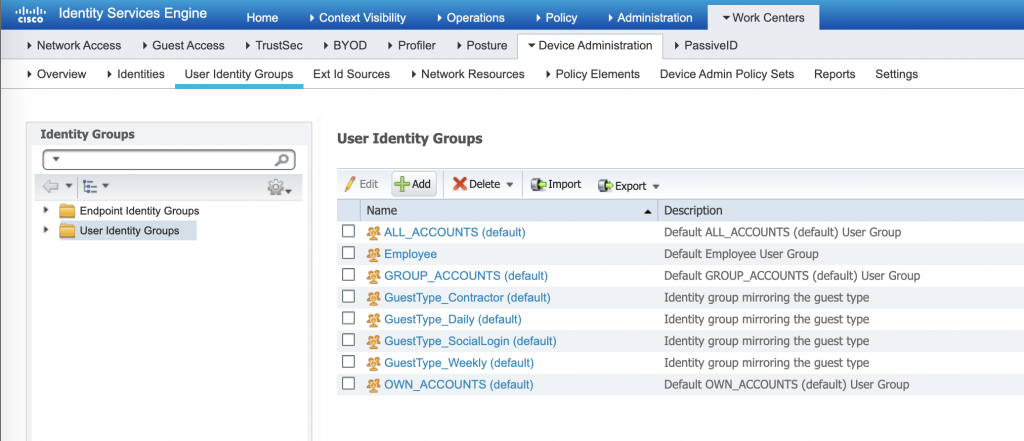Click the group icon beside GuestType_Weekly
This screenshot has height=441, width=1024.
tap(373, 363)
